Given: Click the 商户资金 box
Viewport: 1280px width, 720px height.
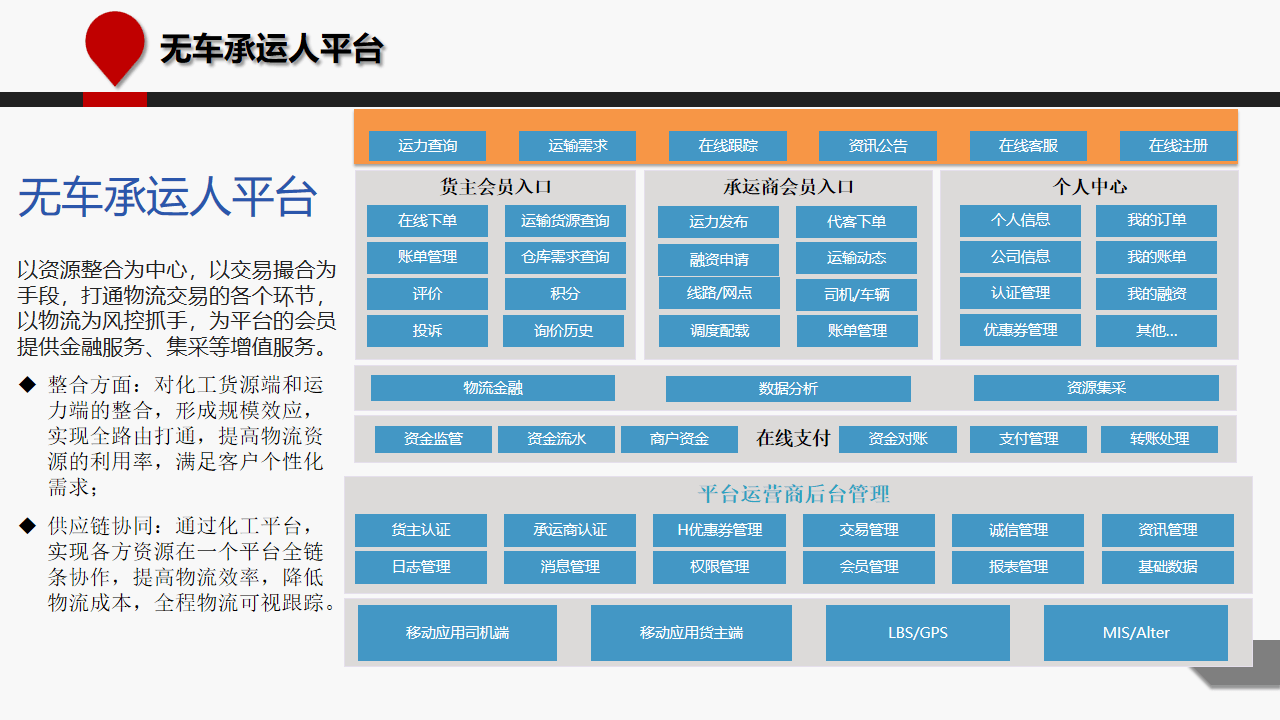Looking at the screenshot, I should tap(679, 439).
